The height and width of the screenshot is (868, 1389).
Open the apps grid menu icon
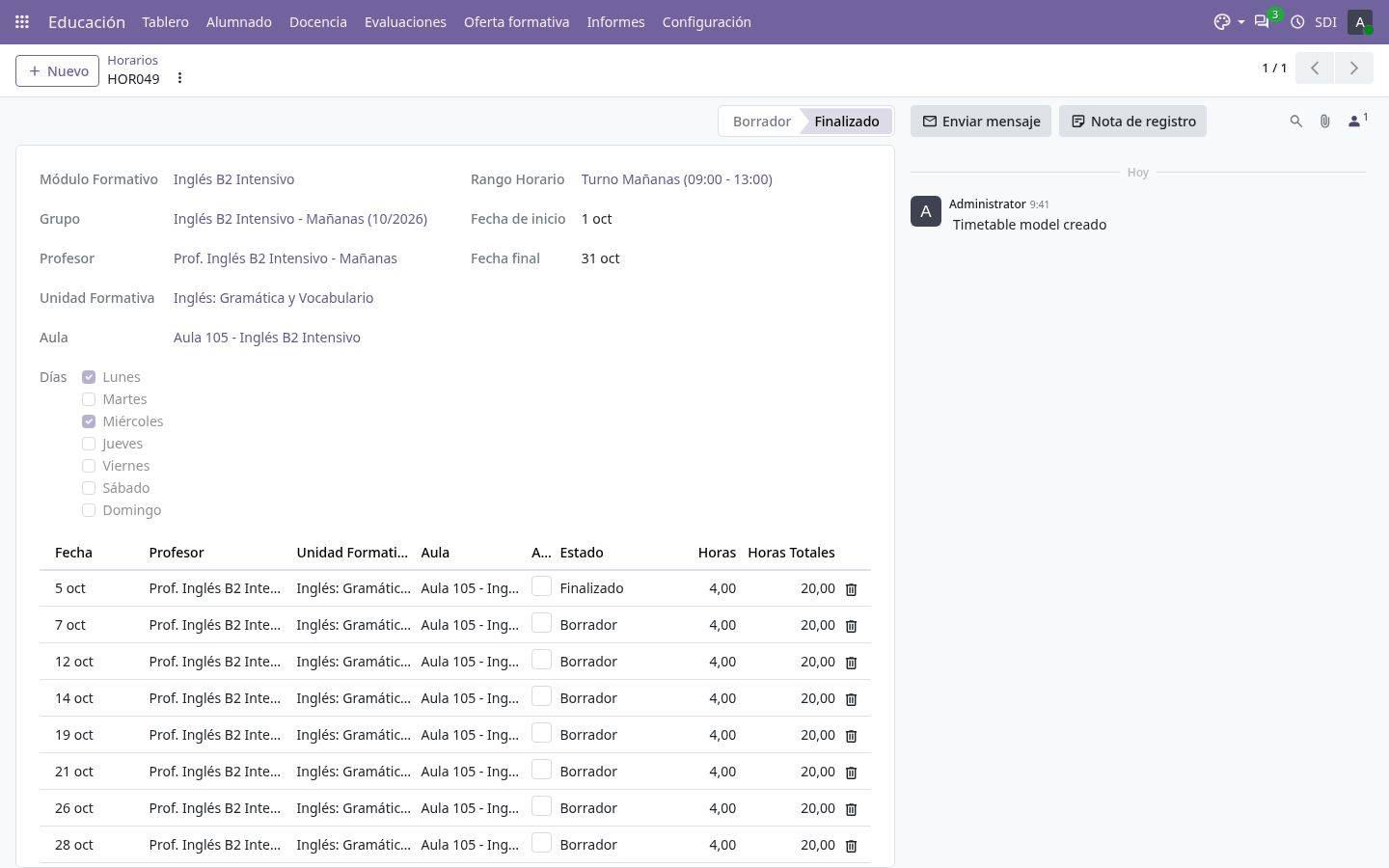click(x=22, y=21)
